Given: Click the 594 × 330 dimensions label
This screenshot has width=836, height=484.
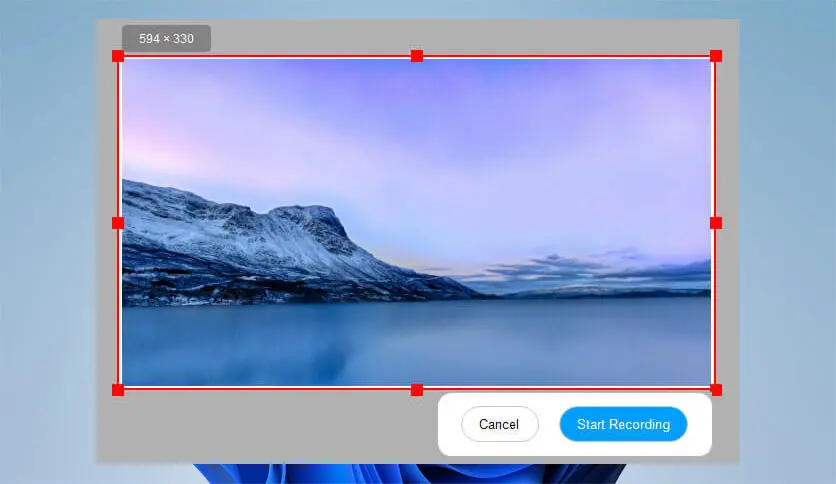Looking at the screenshot, I should 166,38.
